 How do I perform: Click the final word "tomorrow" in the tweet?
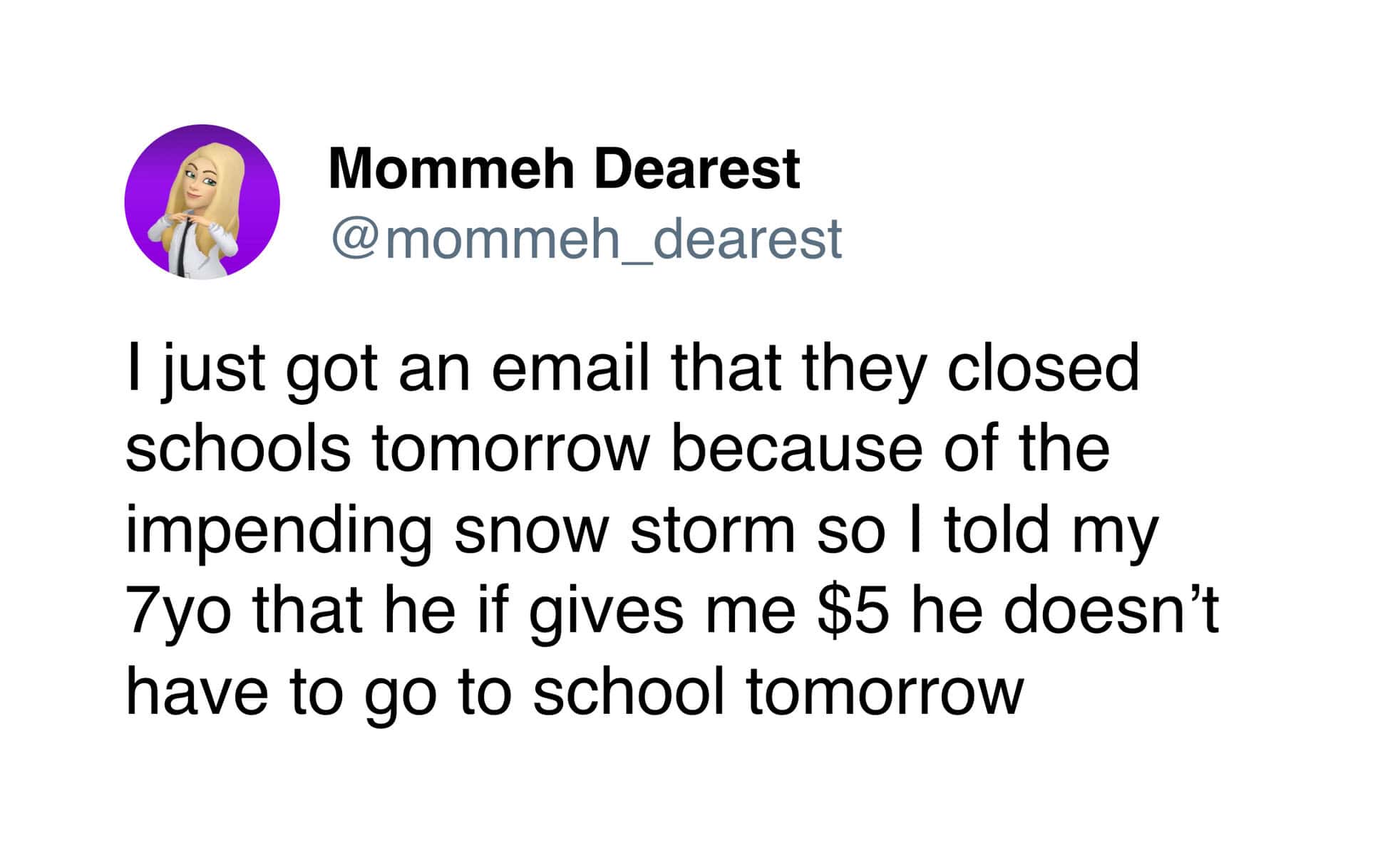885,693
